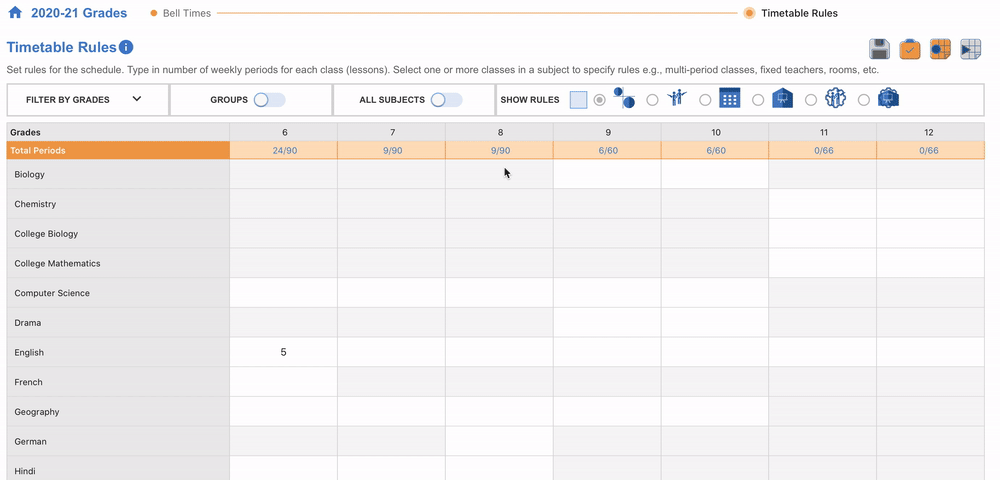Expand the FILTER BY GRADES dropdown
Image resolution: width=1000 pixels, height=480 pixels.
(88, 100)
